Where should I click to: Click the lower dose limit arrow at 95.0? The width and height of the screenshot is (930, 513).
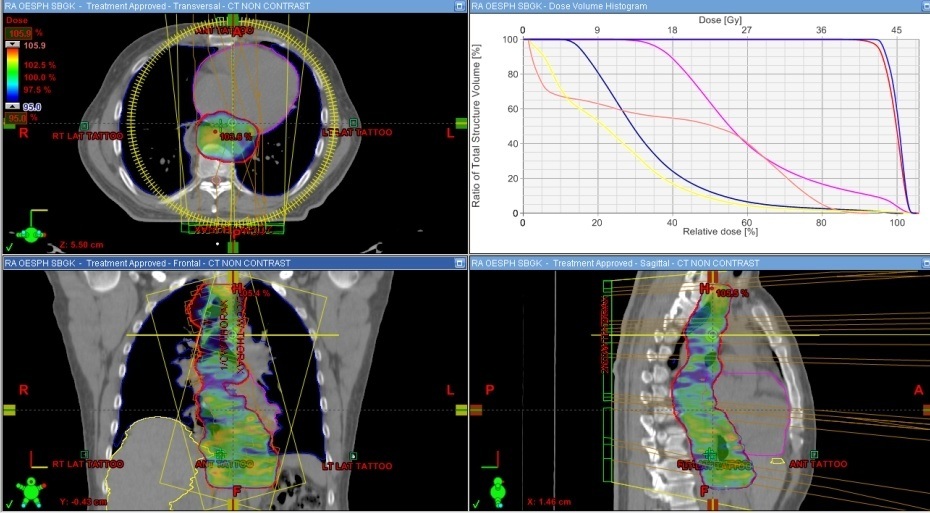point(13,106)
